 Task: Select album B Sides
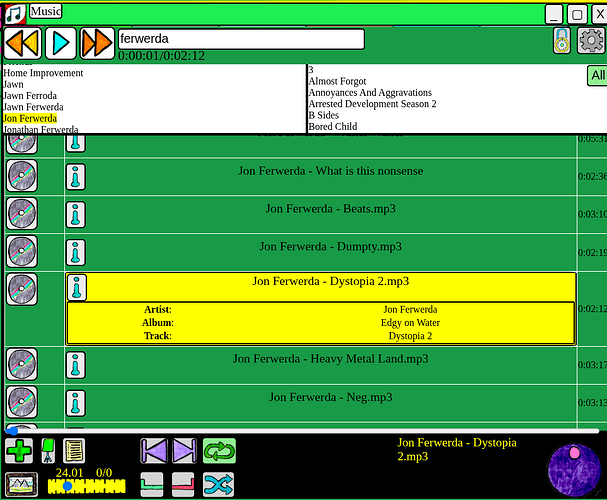(x=324, y=115)
